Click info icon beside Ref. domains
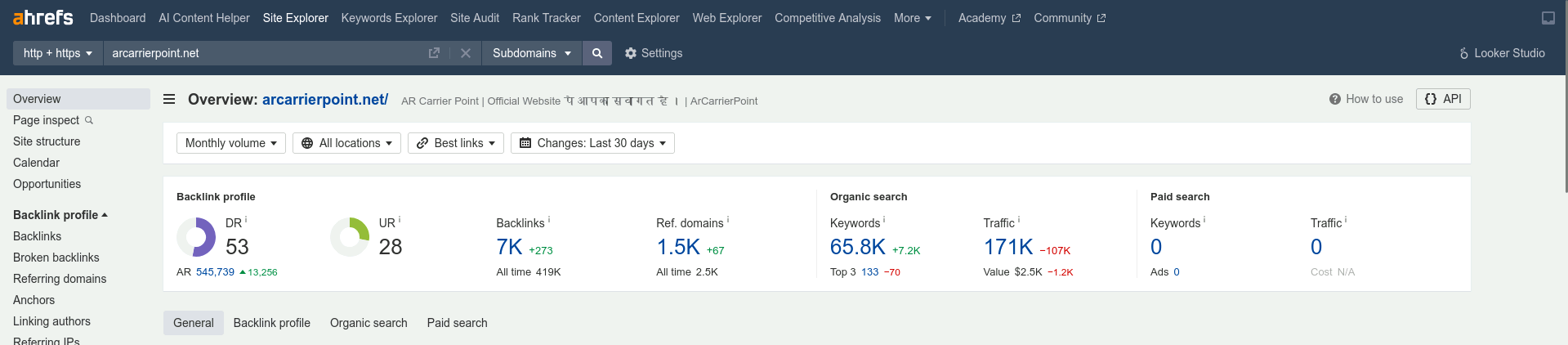Image resolution: width=1568 pixels, height=345 pixels. coord(728,219)
